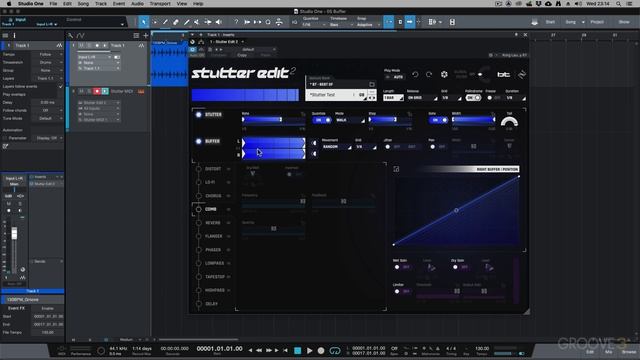640x360 pixels.
Task: Enable the Buffer Pan switch
Action: point(437,147)
